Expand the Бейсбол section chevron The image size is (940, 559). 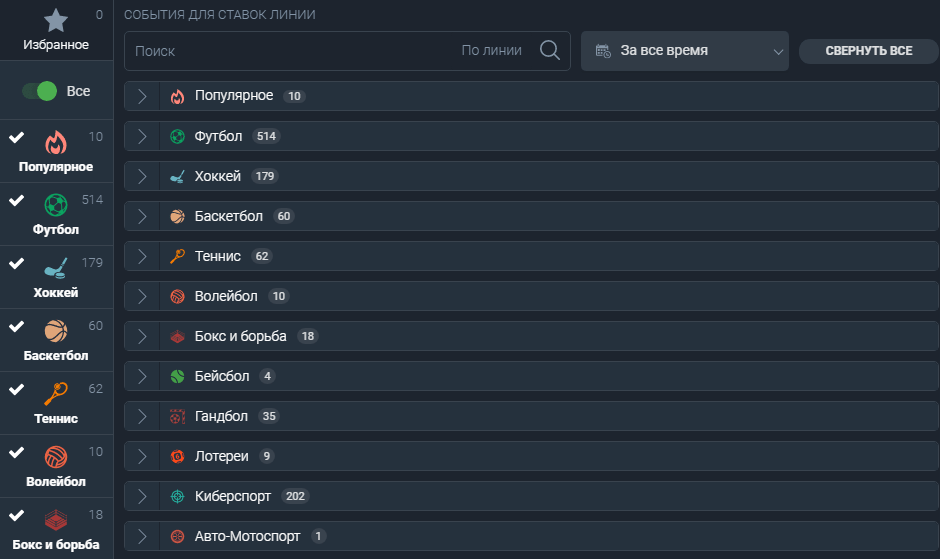point(142,376)
